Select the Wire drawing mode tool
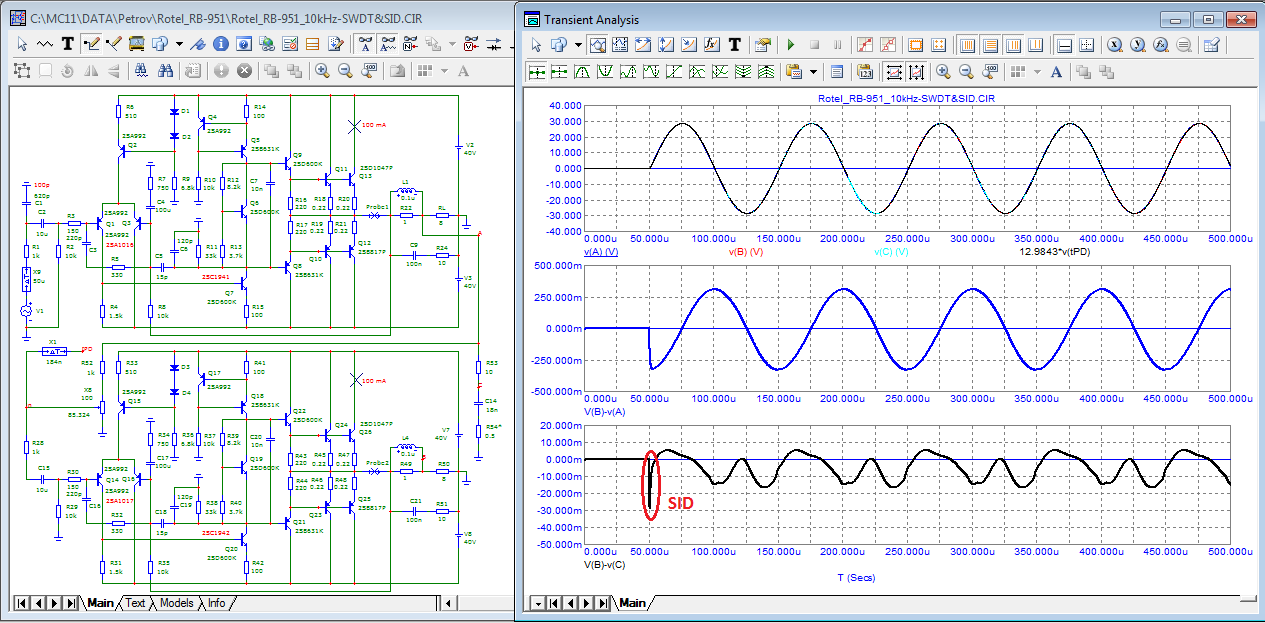 92,44
